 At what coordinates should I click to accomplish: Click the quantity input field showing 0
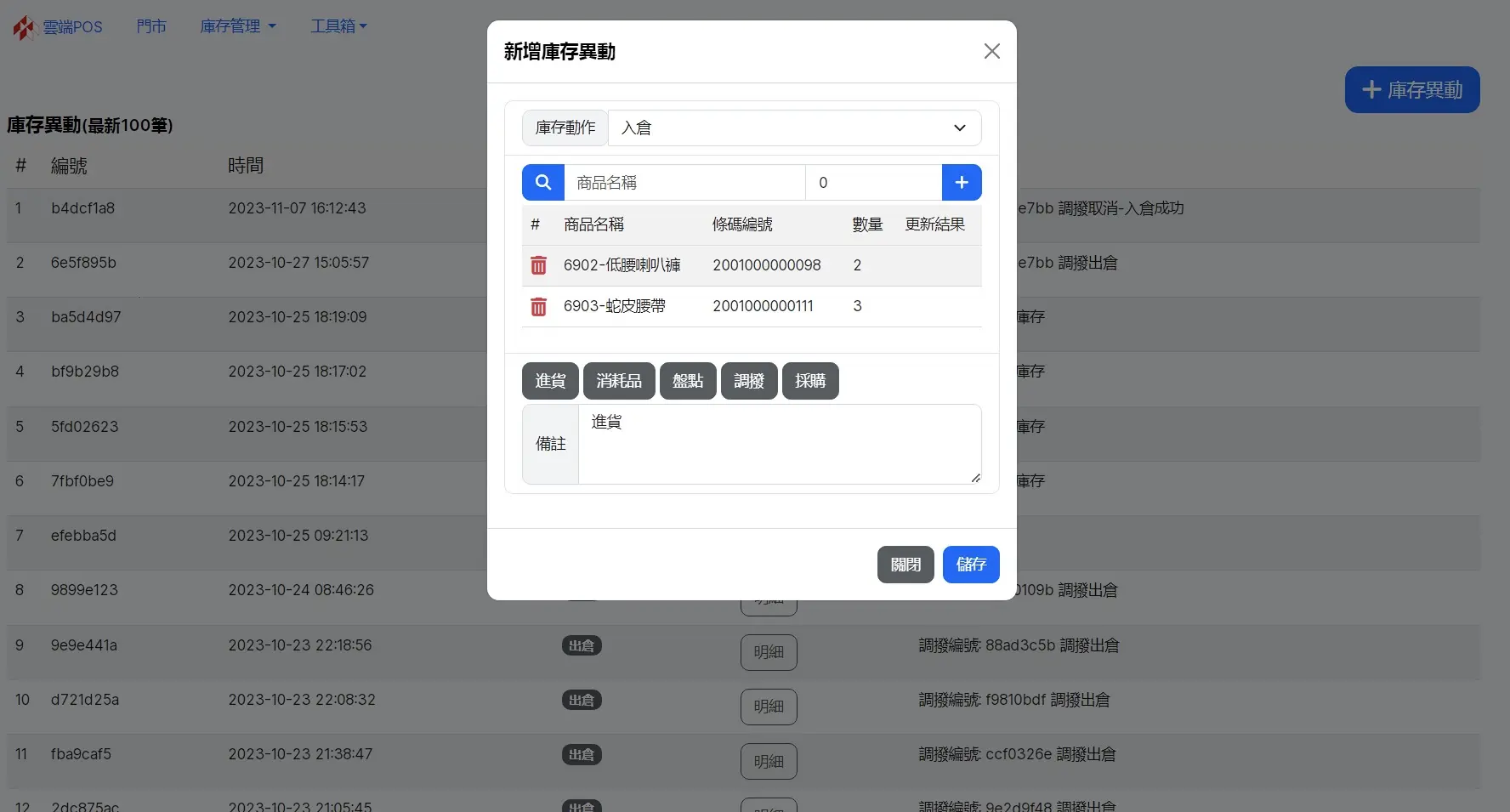pyautogui.click(x=872, y=183)
